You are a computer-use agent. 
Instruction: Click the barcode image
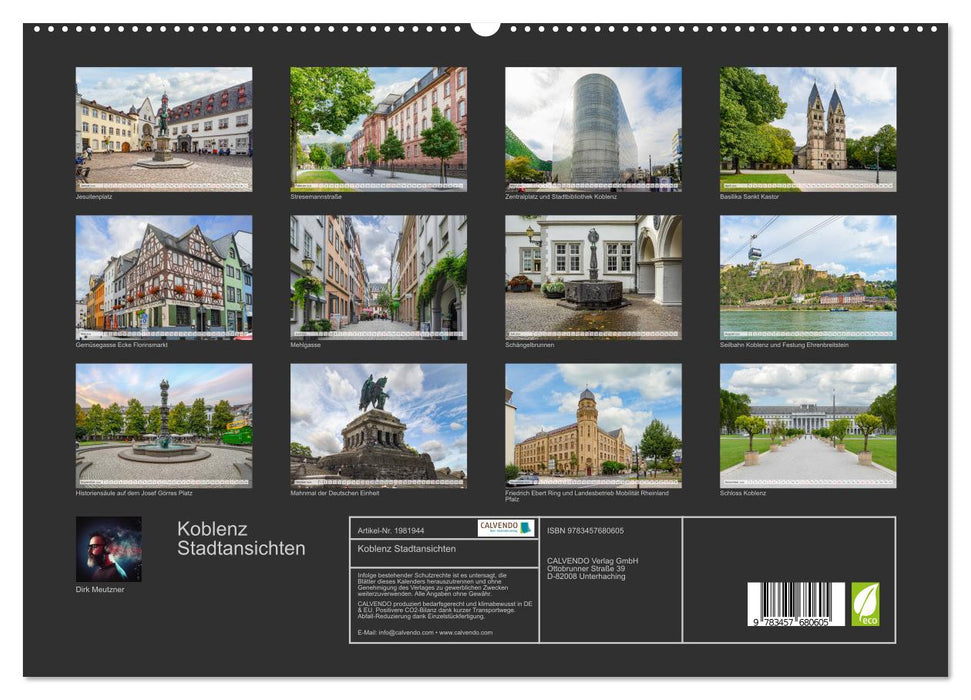795,604
